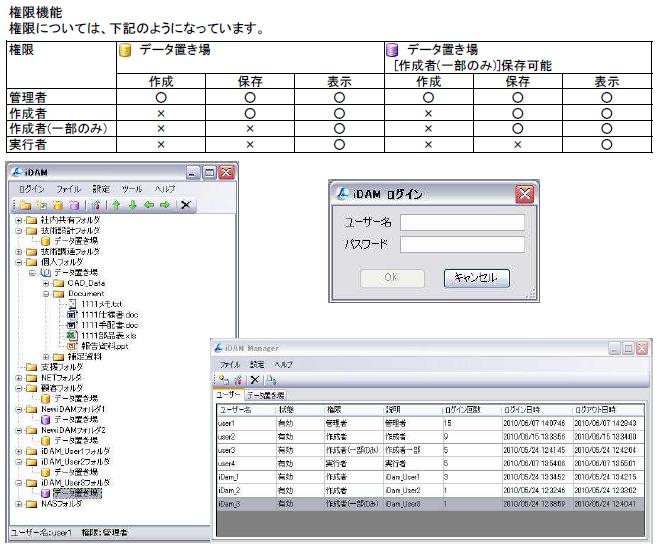
Task: Select iDAM_User1フォルダ in the tree
Action: pyautogui.click(x=75, y=451)
